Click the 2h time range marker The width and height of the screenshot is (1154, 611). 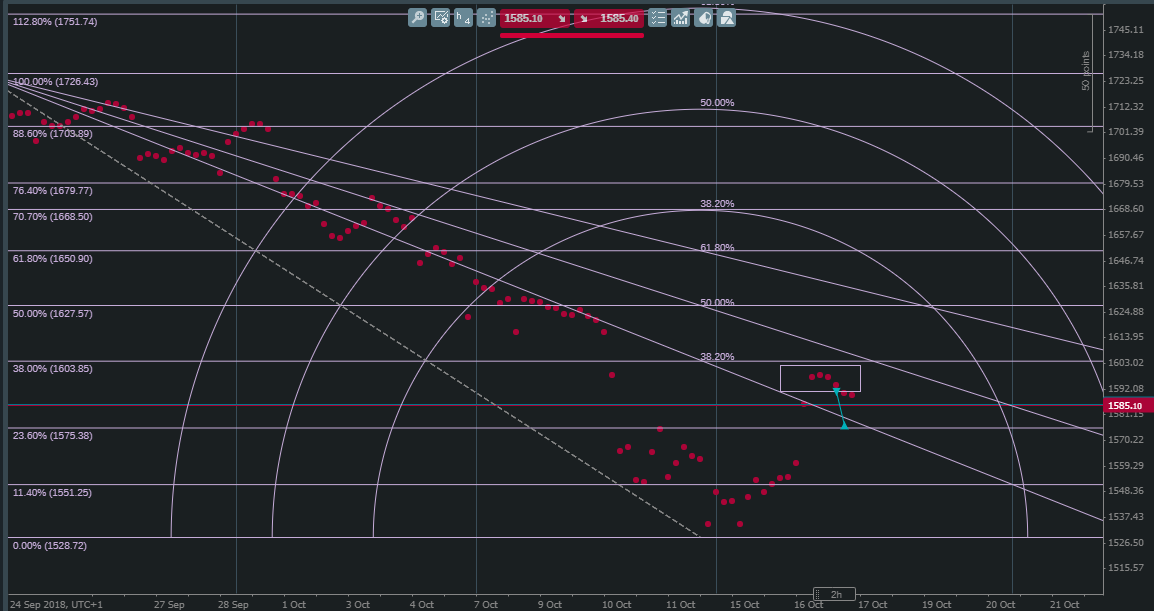pyautogui.click(x=835, y=594)
